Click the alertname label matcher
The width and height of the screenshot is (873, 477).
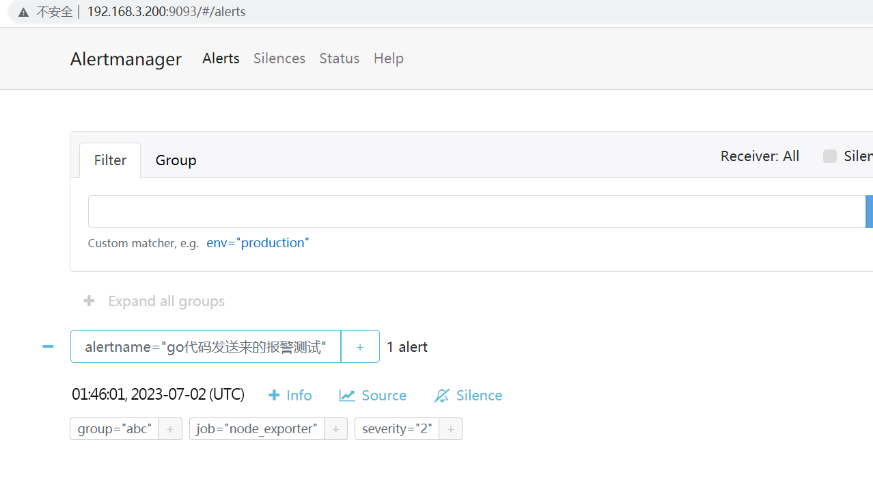[x=205, y=347]
